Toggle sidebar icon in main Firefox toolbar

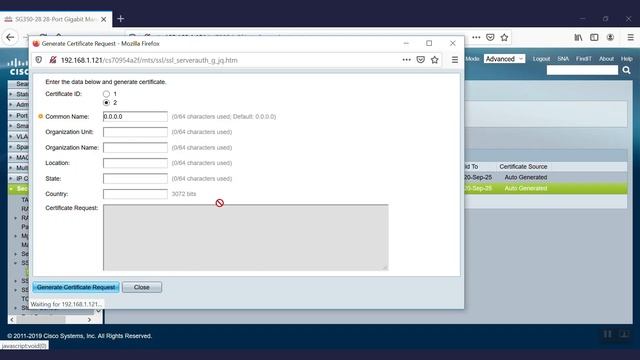[594, 38]
